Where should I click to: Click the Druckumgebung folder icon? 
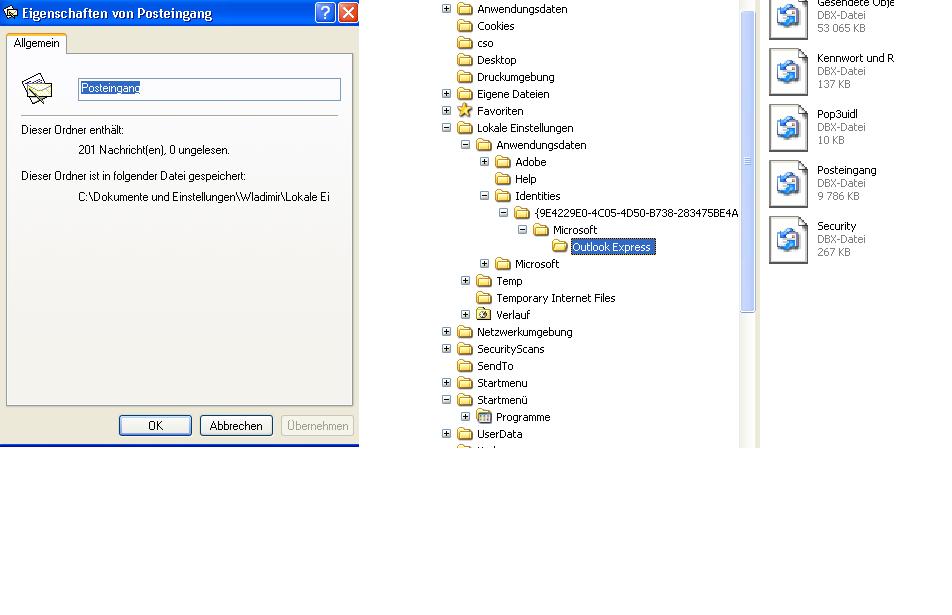pos(464,76)
